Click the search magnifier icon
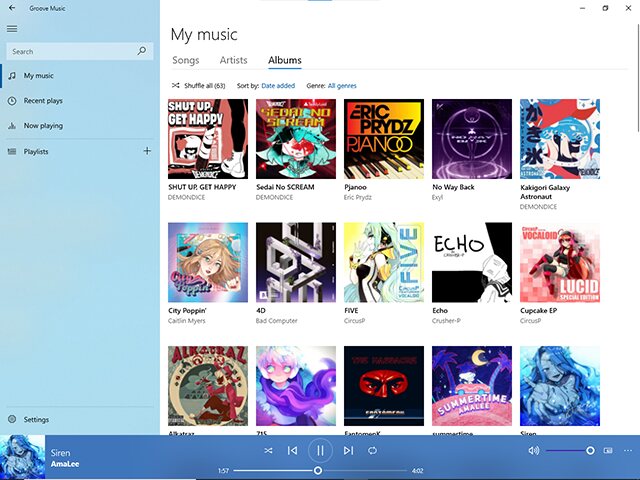 tap(142, 51)
